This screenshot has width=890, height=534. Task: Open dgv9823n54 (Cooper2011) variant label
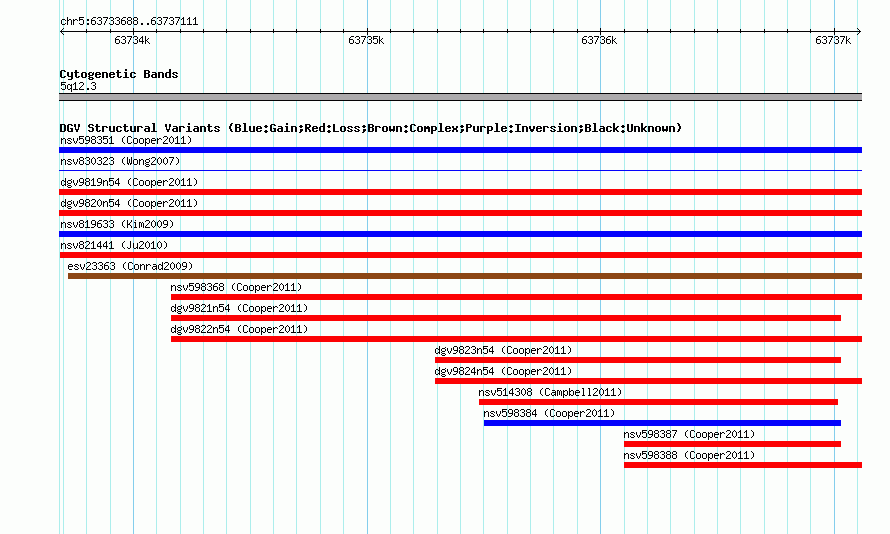tap(503, 350)
